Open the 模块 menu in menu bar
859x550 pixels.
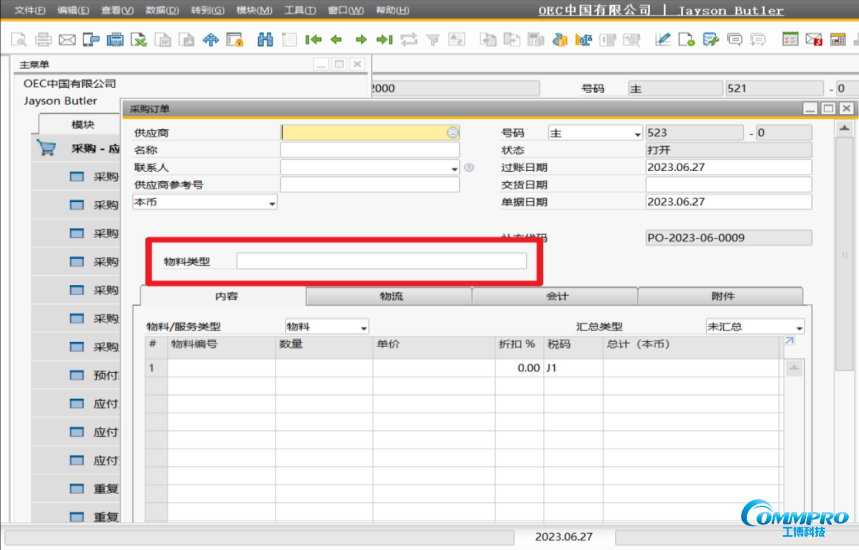tap(254, 10)
